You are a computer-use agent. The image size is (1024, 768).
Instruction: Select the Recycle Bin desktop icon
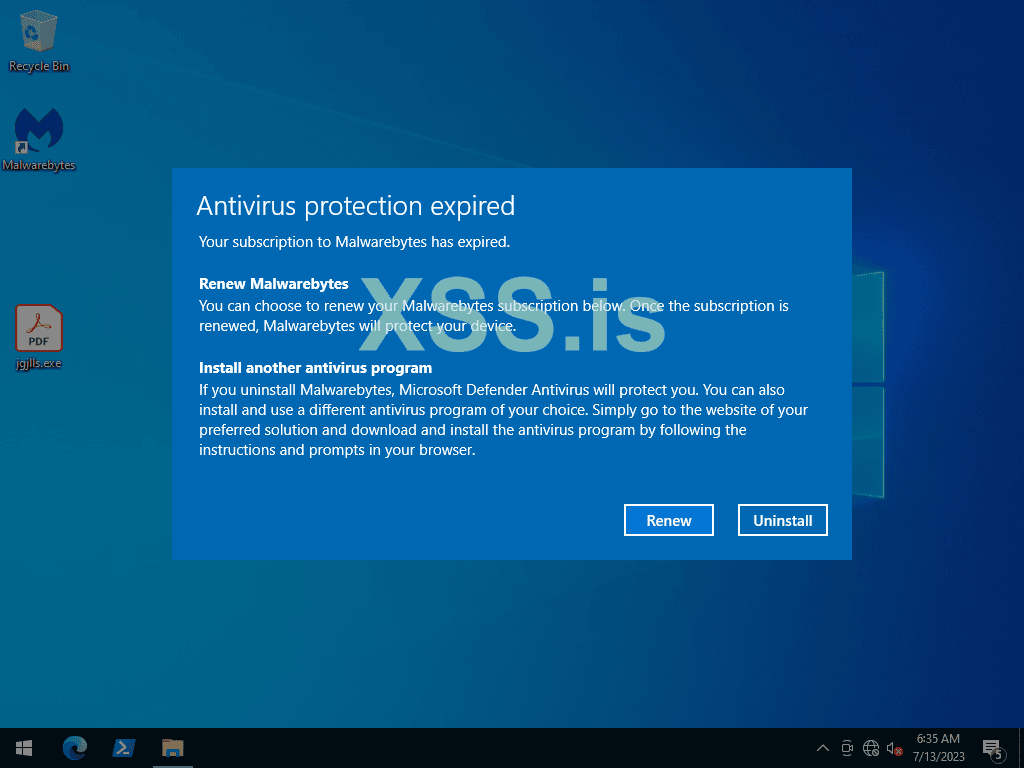[x=39, y=41]
